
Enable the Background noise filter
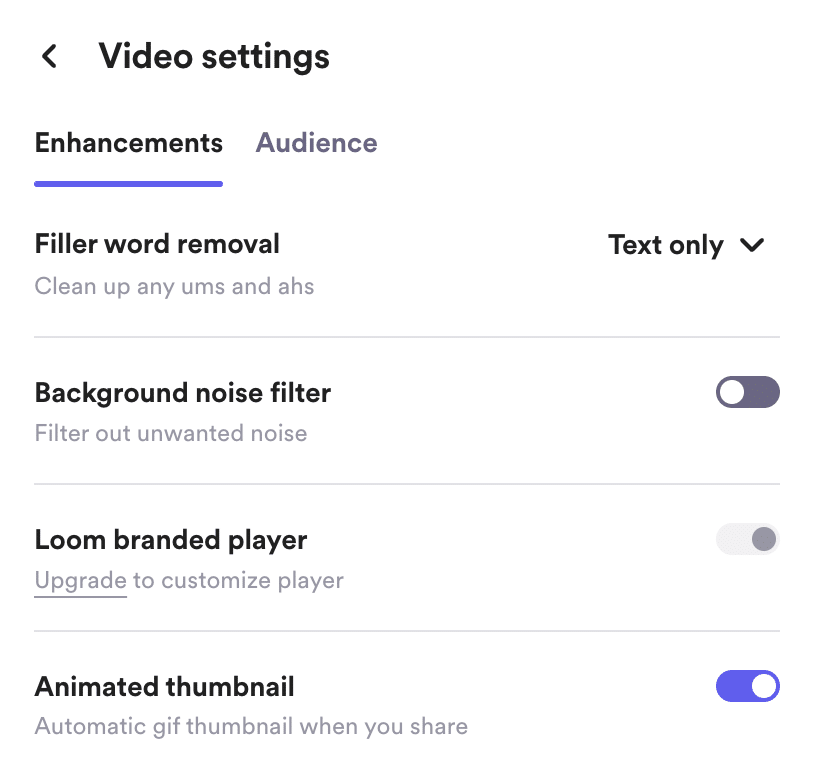pyautogui.click(x=748, y=392)
